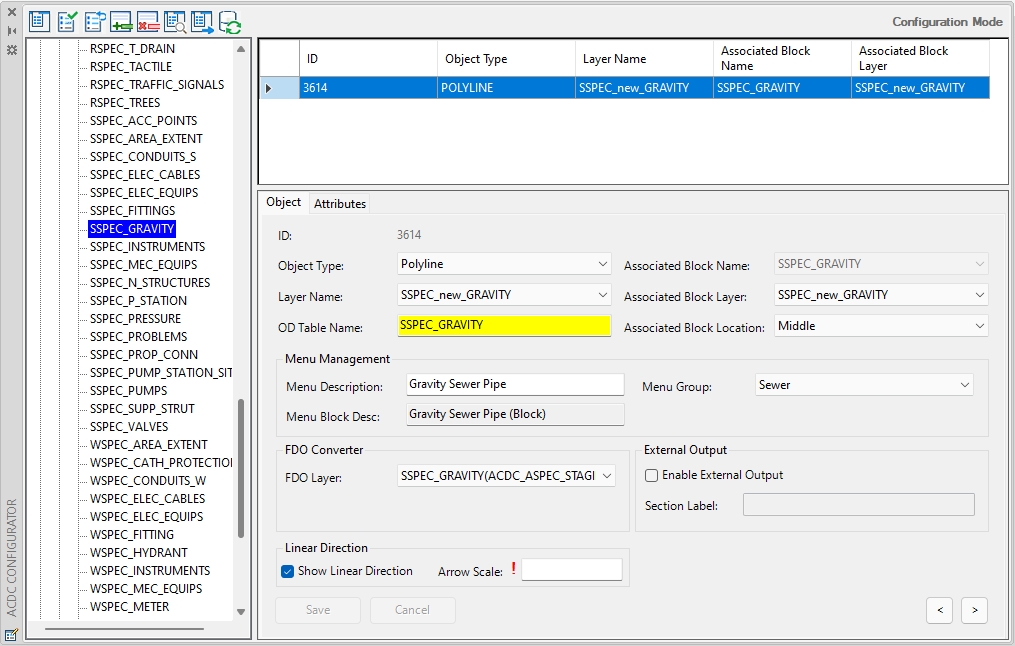Click the tree horizontal scrollbar
The height and width of the screenshot is (646, 1015).
(124, 629)
